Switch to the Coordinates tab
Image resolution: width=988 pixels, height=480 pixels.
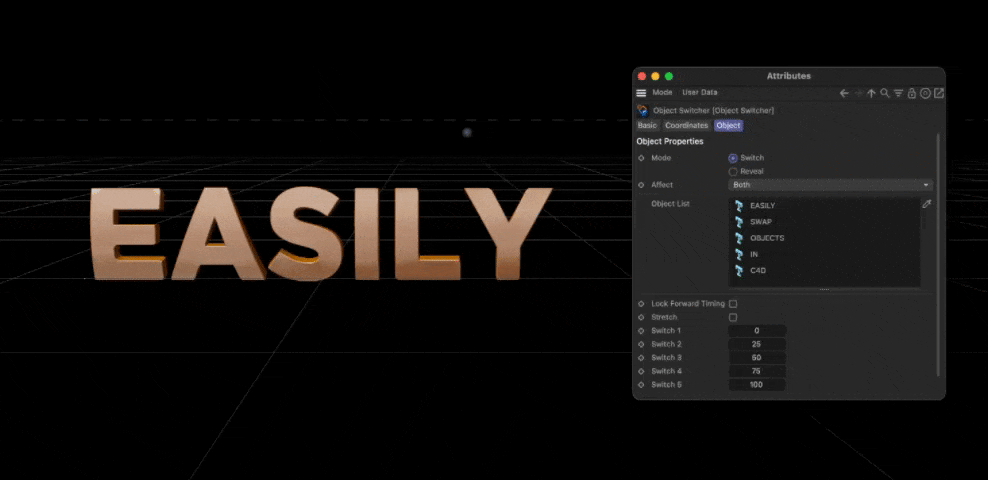[687, 125]
